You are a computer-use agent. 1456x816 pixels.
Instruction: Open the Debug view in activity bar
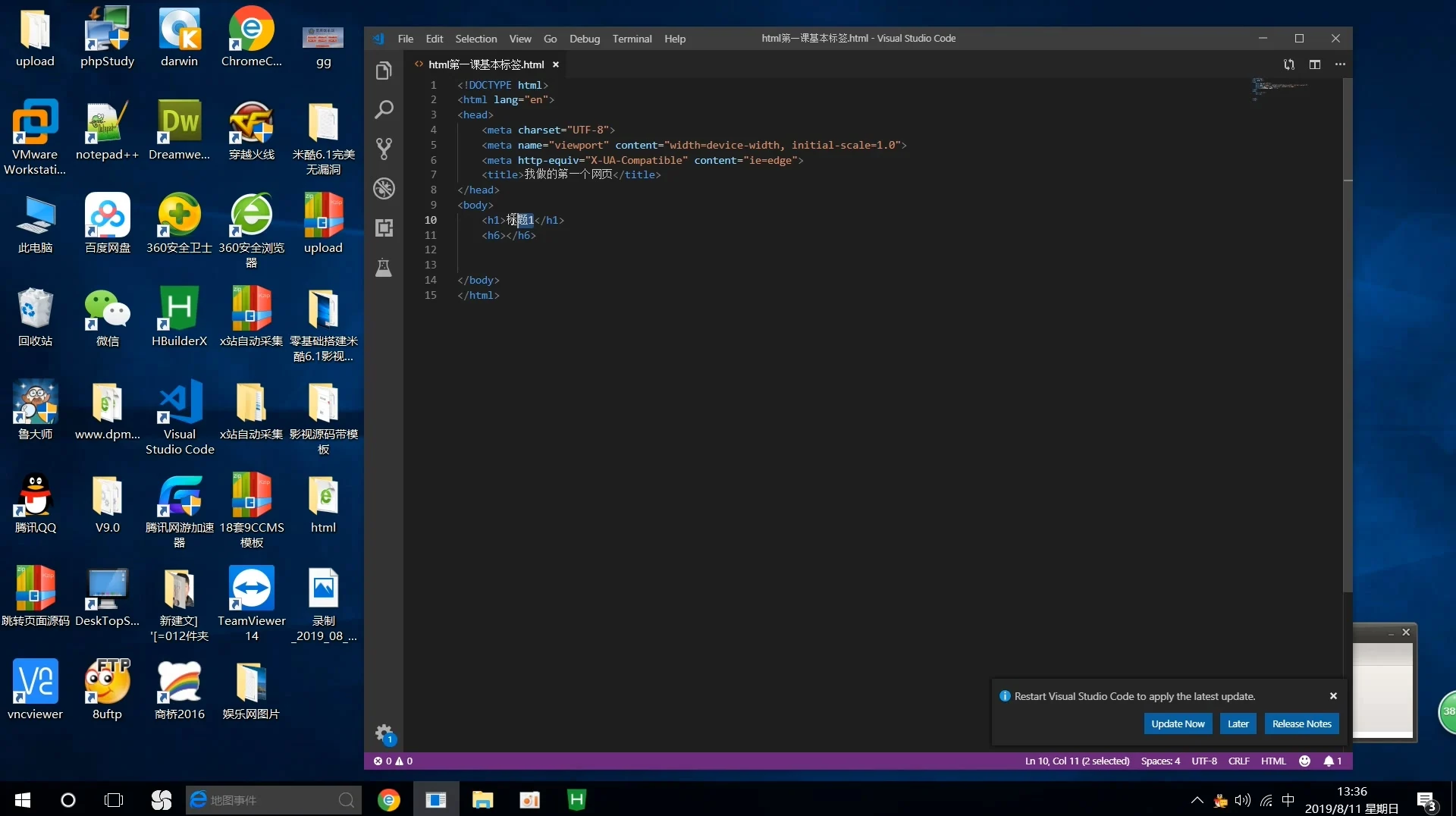[384, 188]
